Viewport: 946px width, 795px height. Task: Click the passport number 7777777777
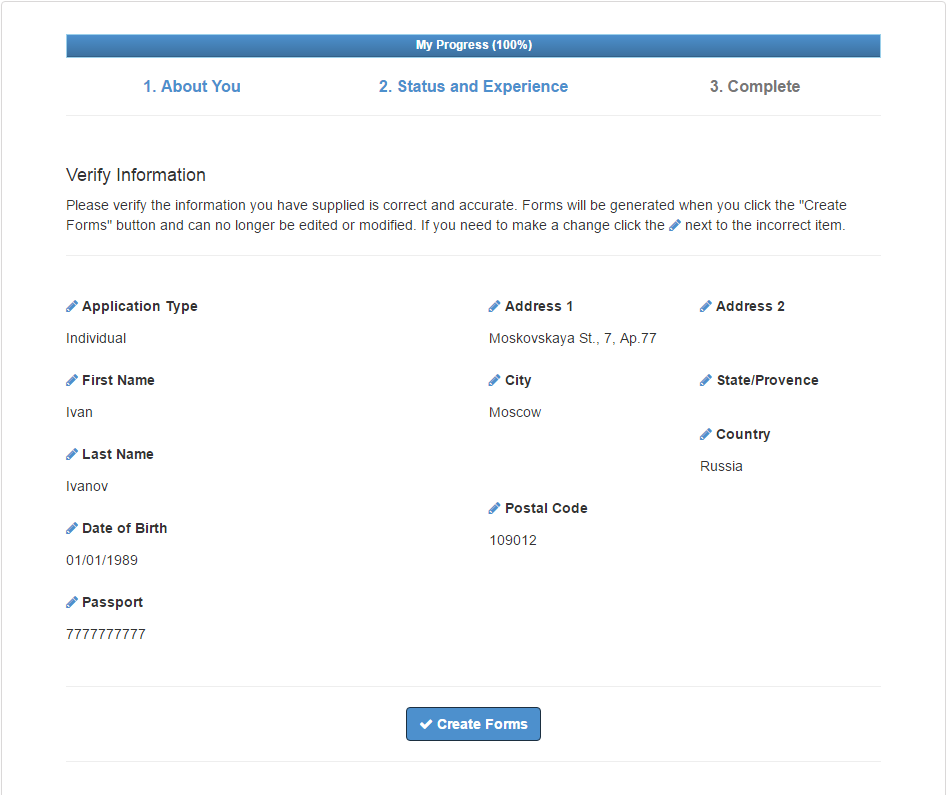pyautogui.click(x=106, y=634)
